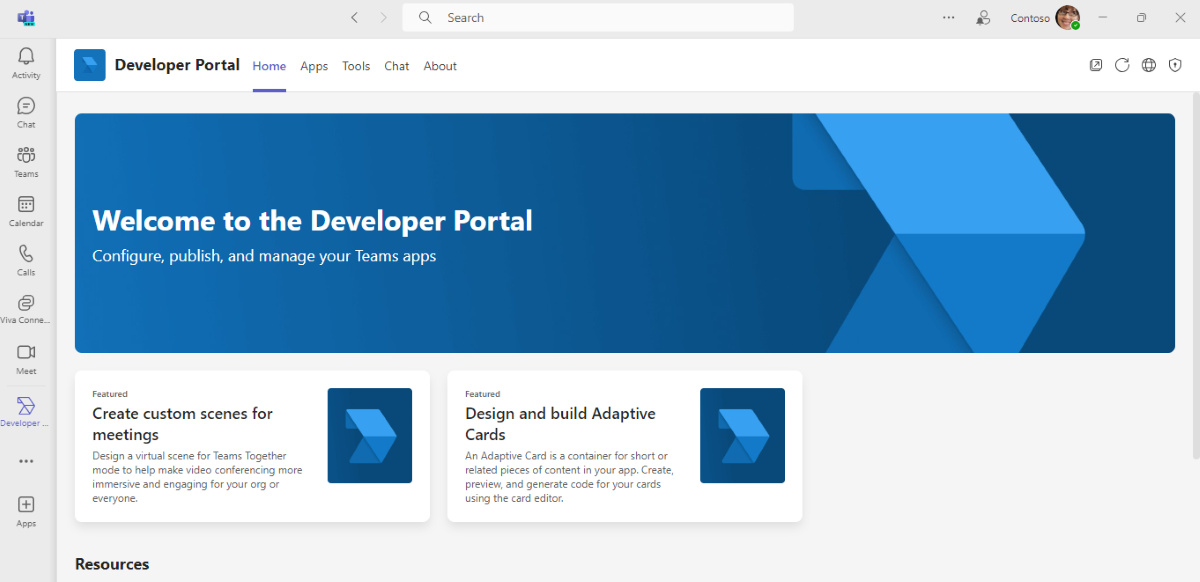Open Create custom scenes for meetings card
The image size is (1200, 582).
point(252,446)
